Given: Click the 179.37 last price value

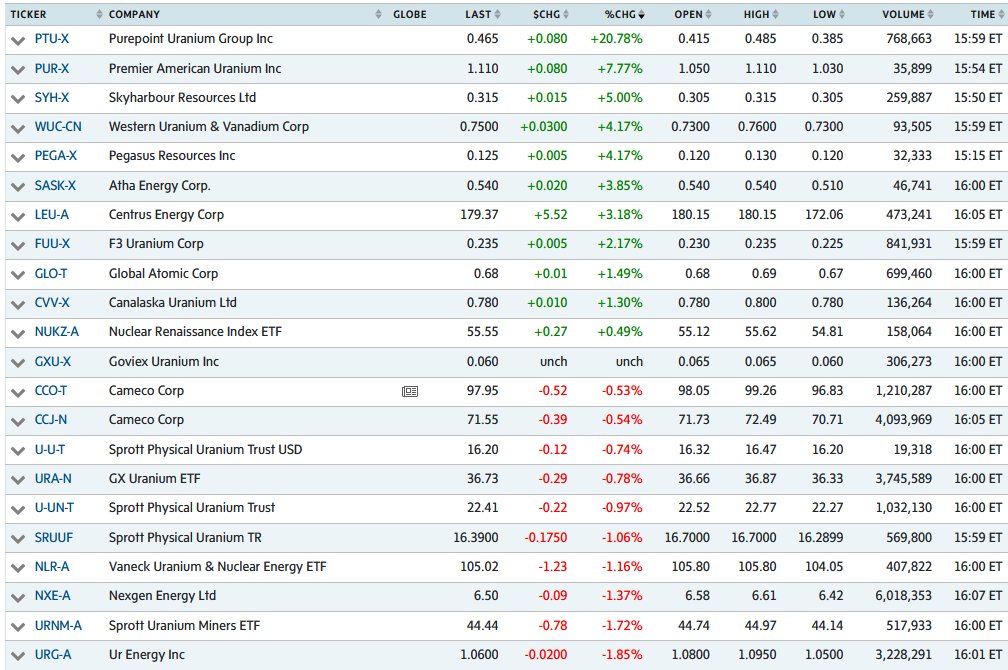Looking at the screenshot, I should coord(479,215).
